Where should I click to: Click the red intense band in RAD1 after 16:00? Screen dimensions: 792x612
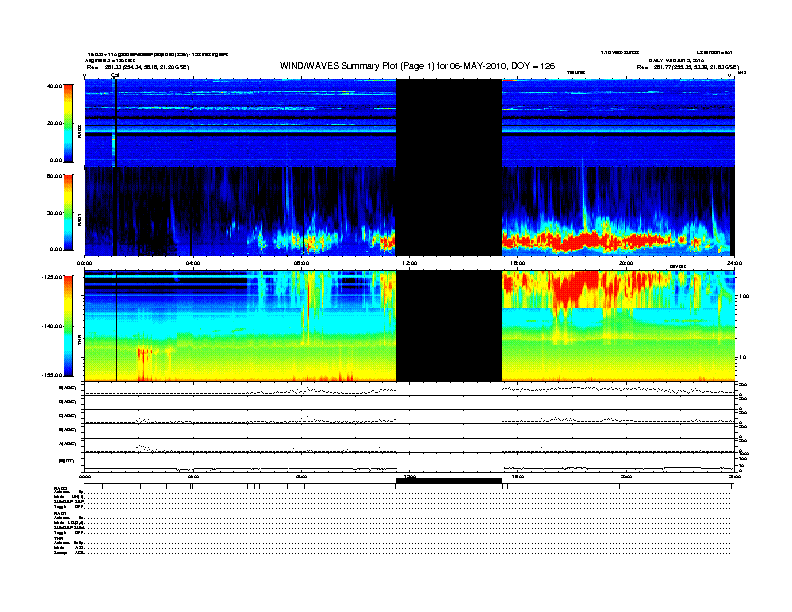click(586, 240)
